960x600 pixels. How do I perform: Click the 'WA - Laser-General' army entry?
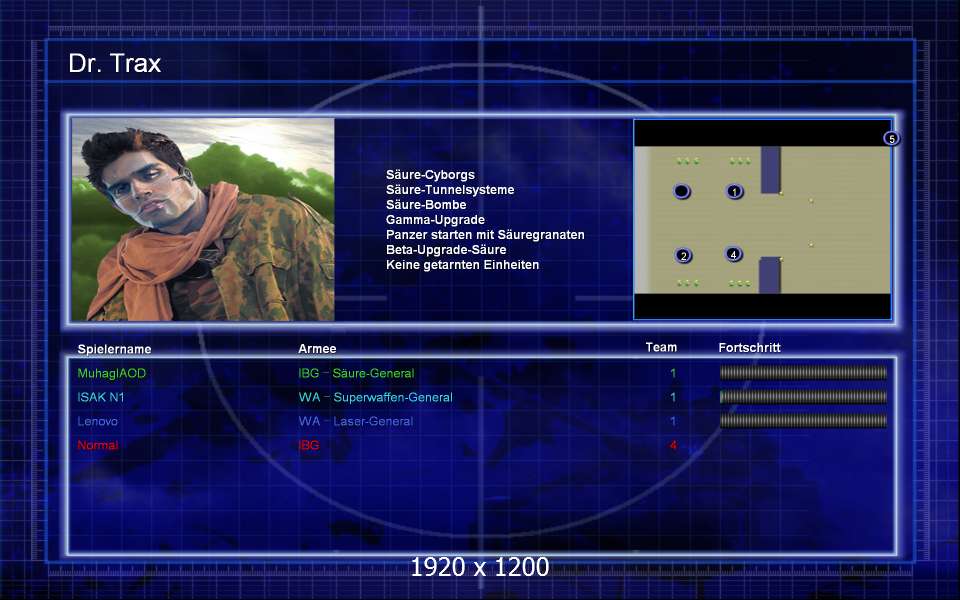pyautogui.click(x=356, y=421)
